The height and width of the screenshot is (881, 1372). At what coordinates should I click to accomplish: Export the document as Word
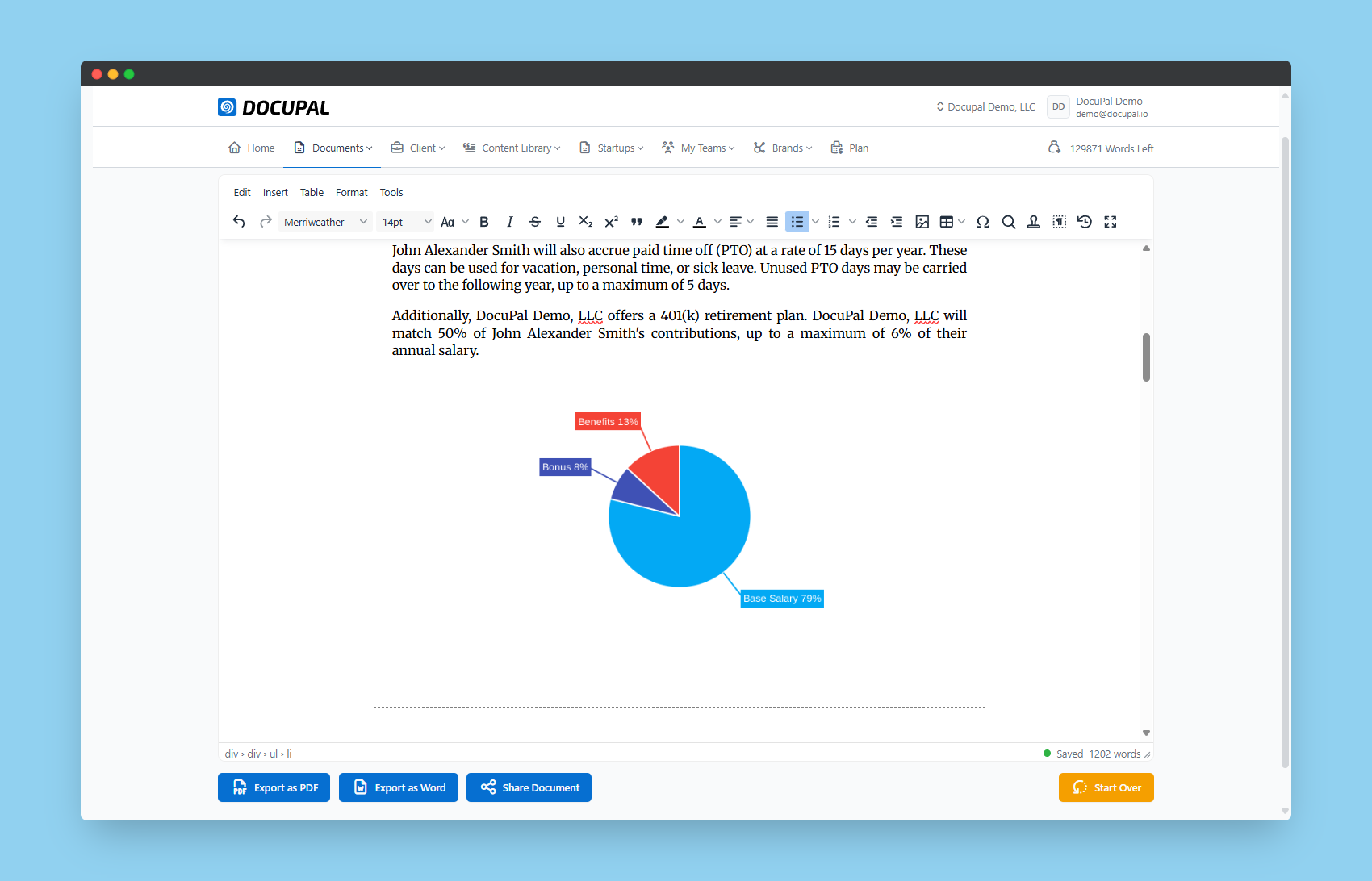click(x=399, y=787)
